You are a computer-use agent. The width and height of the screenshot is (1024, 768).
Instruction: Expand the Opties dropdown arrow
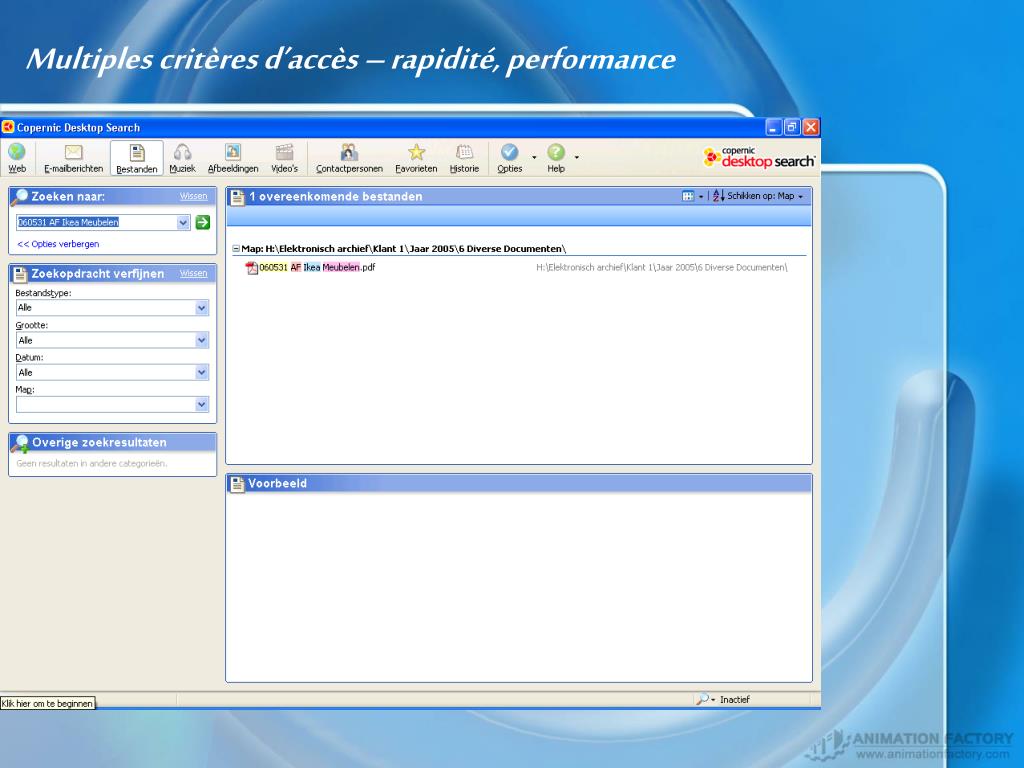click(534, 157)
